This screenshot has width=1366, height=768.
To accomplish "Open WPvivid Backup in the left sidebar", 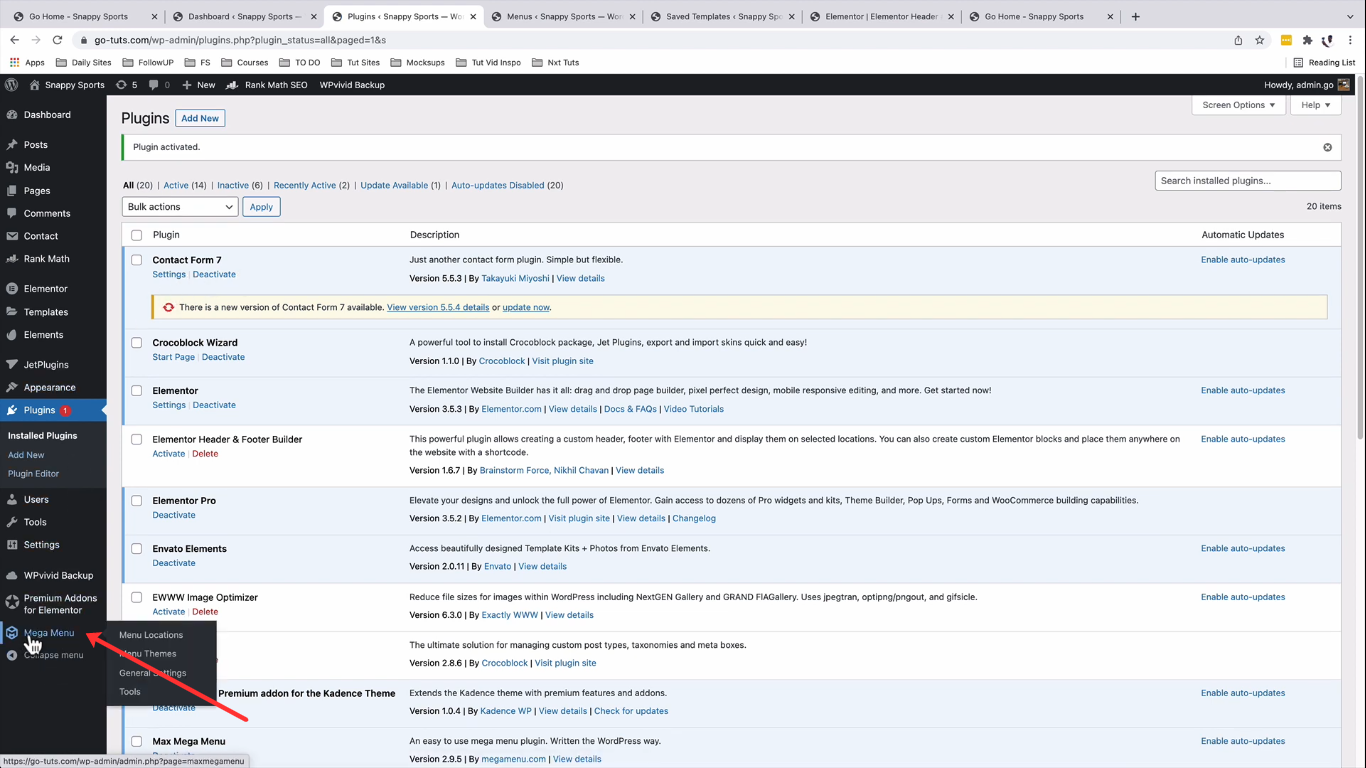I will pyautogui.click(x=58, y=576).
